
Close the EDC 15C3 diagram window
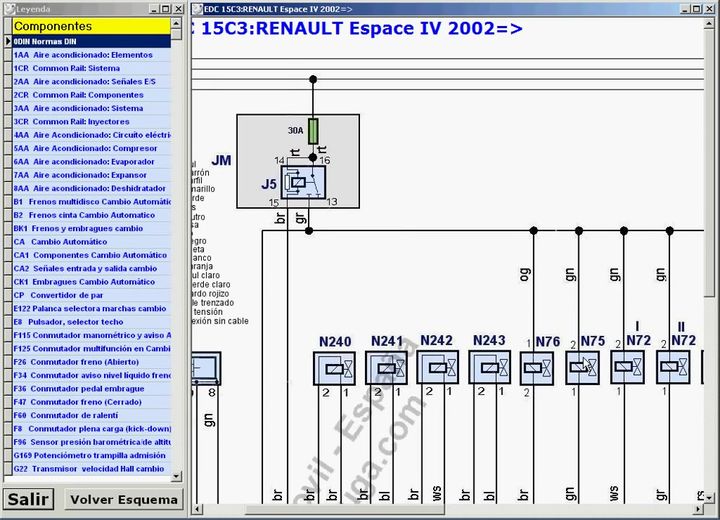pos(709,9)
